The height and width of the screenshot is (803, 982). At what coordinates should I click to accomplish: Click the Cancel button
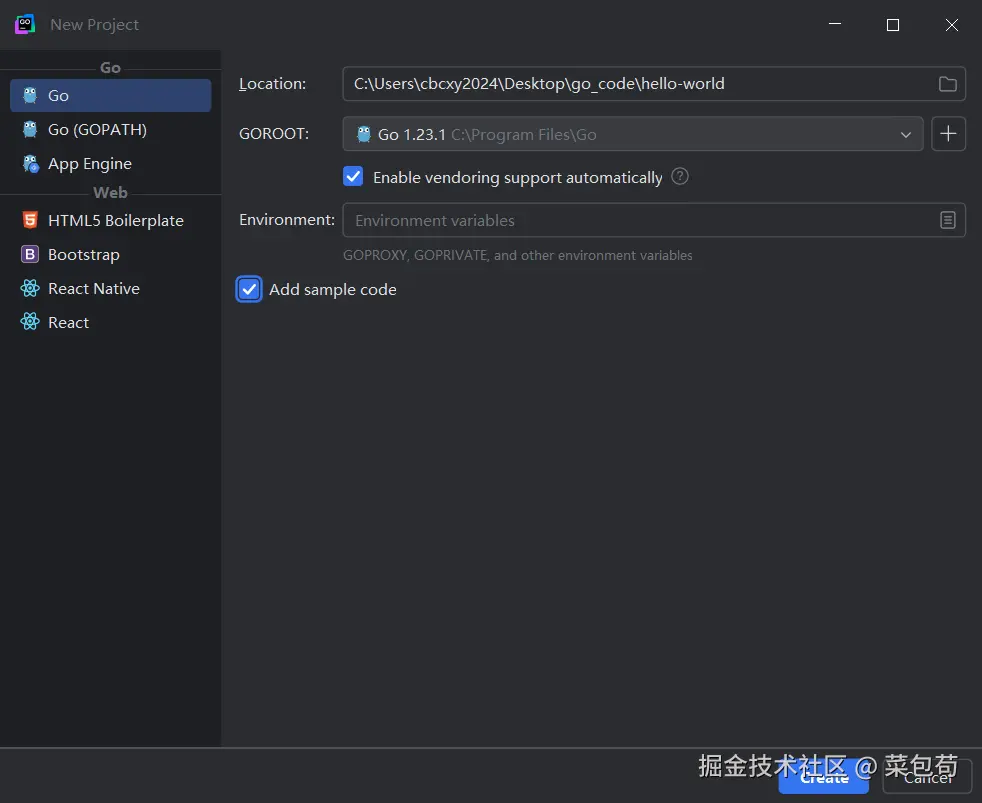point(928,777)
